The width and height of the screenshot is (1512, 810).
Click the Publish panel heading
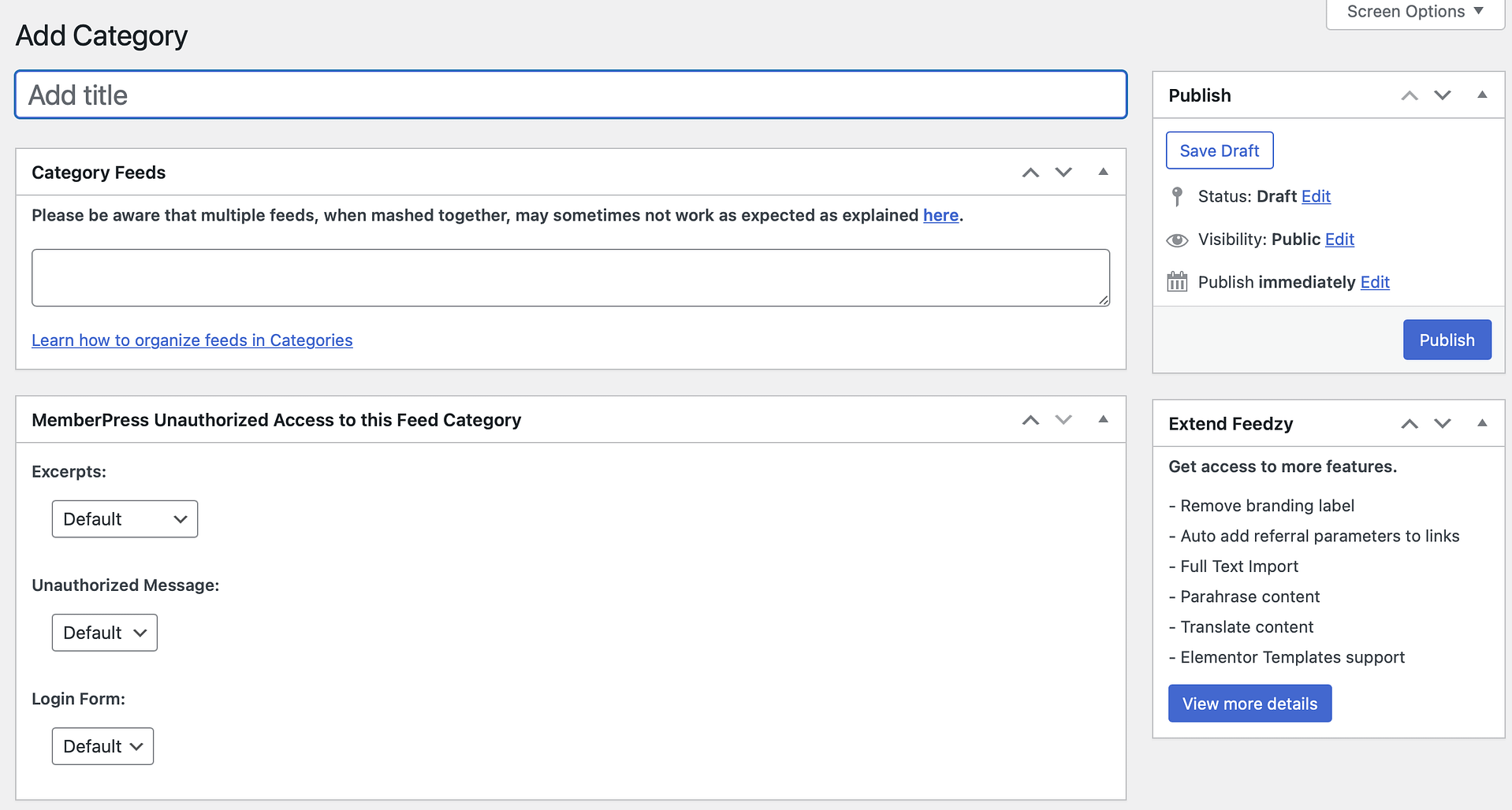click(x=1199, y=95)
